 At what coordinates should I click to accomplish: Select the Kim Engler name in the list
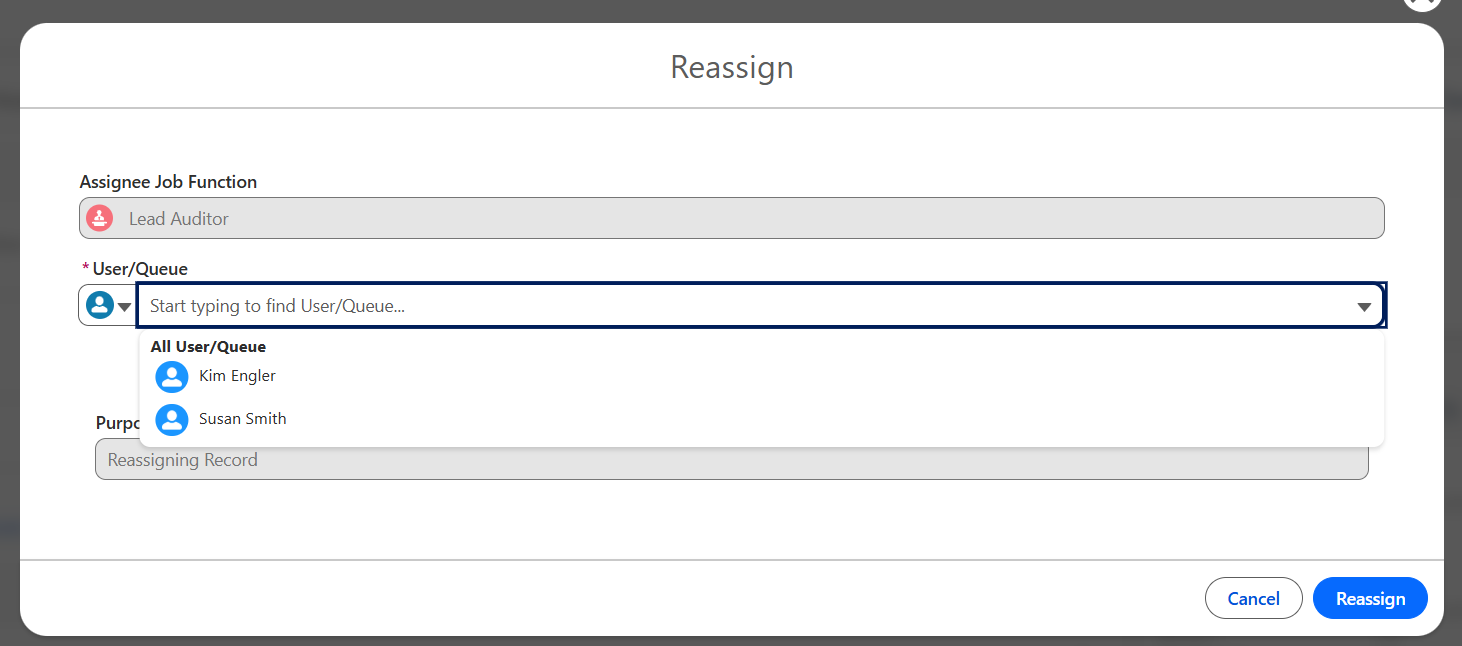pyautogui.click(x=237, y=376)
